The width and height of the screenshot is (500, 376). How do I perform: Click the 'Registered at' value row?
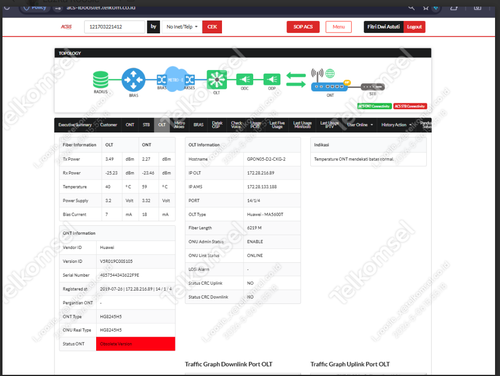[136, 289]
